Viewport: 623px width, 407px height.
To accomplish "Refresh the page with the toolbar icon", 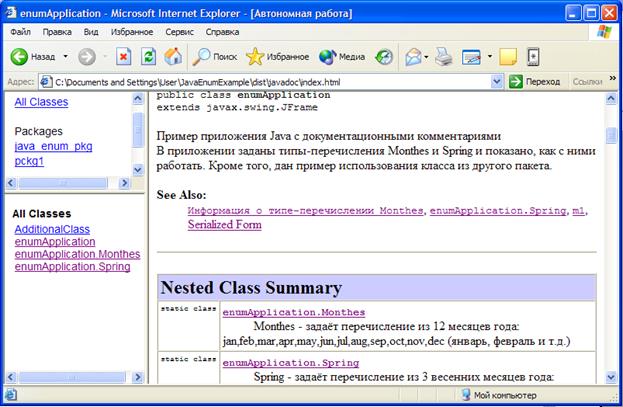I will click(x=149, y=57).
